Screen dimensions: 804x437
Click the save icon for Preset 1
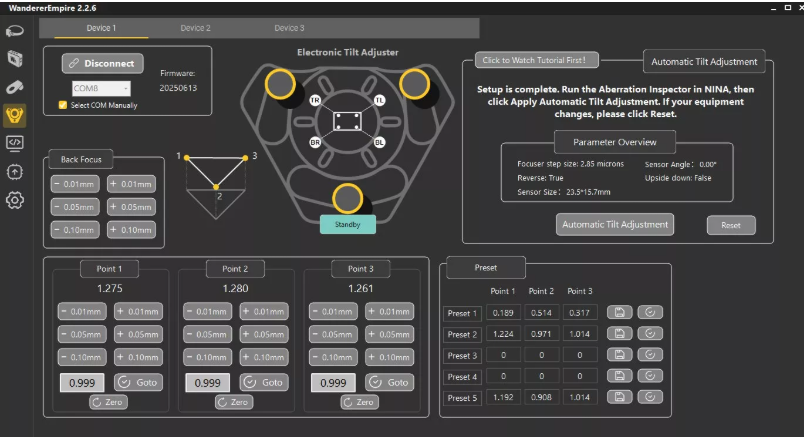[619, 313]
